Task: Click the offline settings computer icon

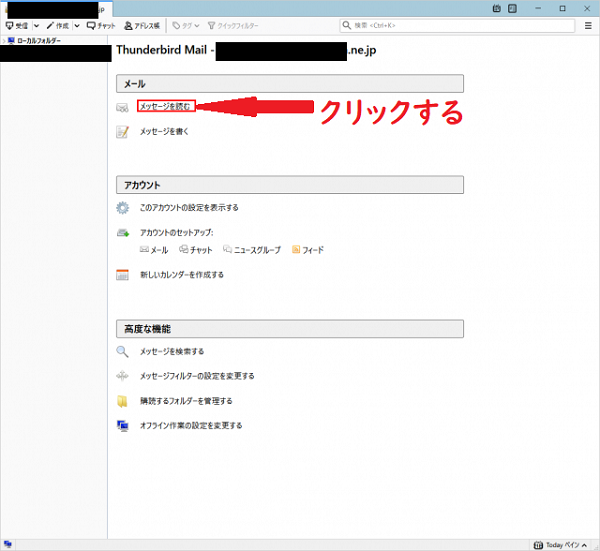Action: (x=123, y=426)
